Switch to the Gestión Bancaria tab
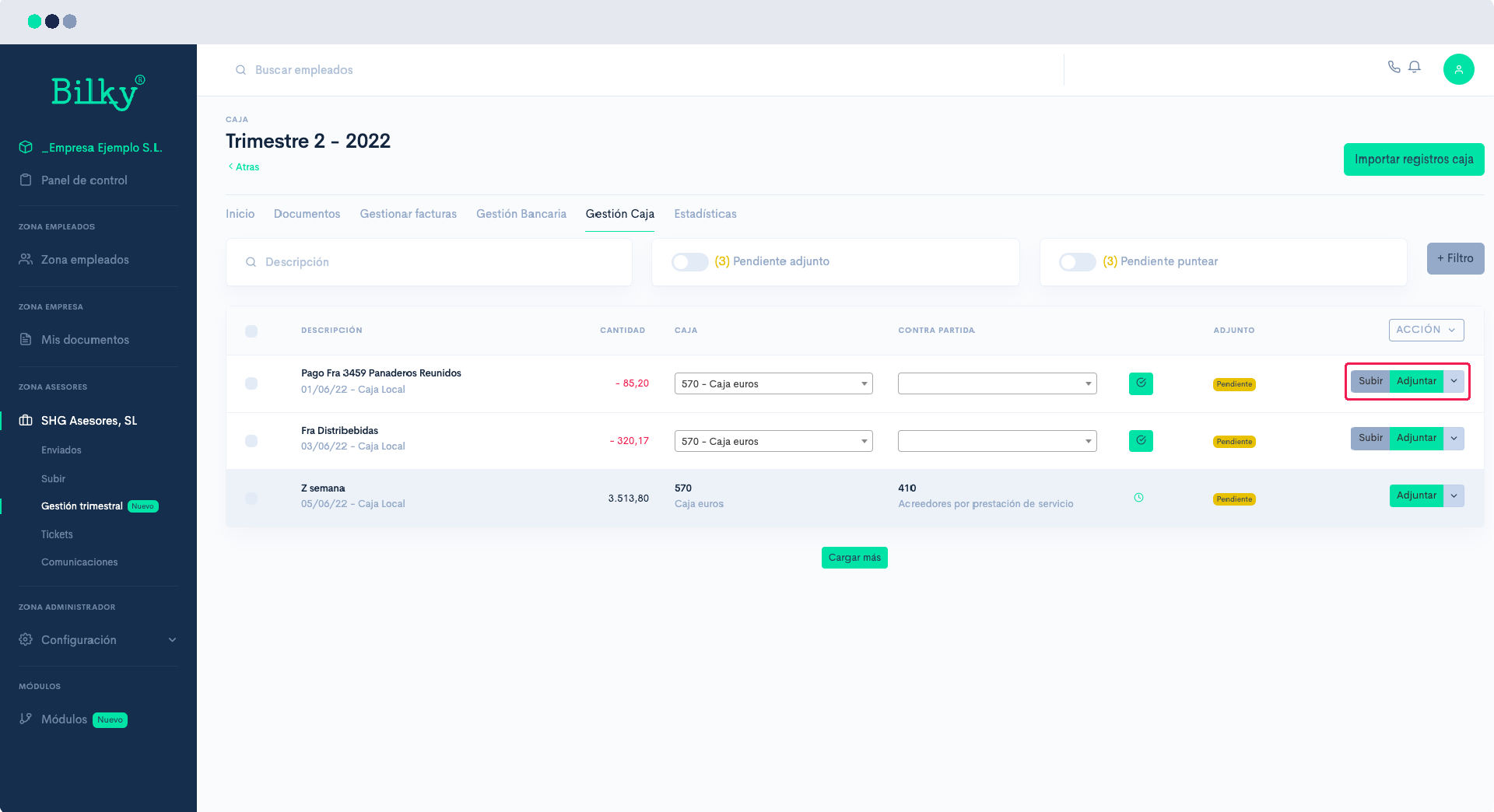Viewport: 1494px width, 812px height. [521, 214]
